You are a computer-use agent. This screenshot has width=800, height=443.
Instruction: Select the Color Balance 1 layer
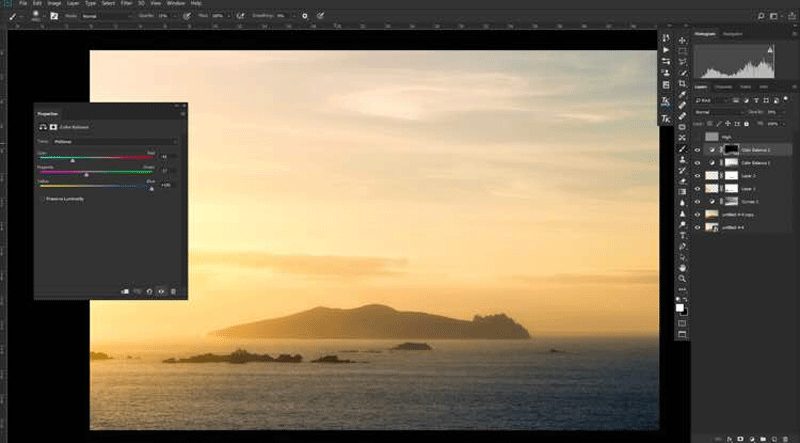(x=755, y=162)
